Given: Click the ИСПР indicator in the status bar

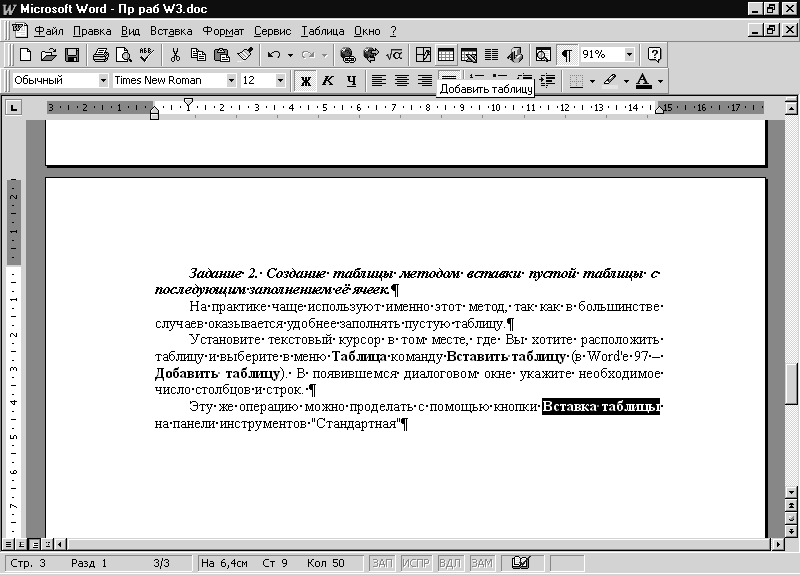Looking at the screenshot, I should click(x=416, y=564).
